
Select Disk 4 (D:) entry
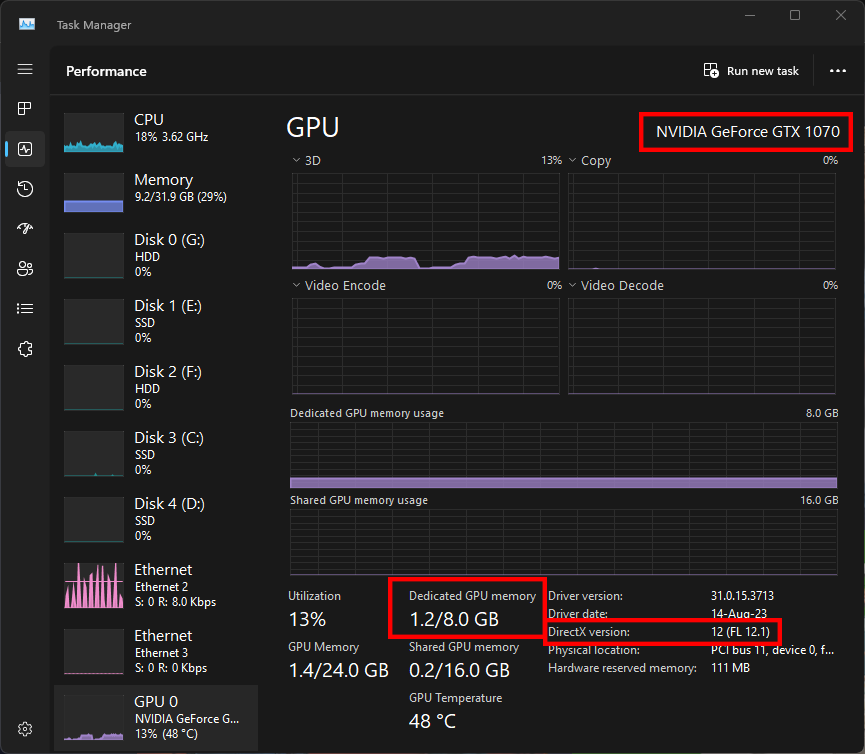pos(156,520)
